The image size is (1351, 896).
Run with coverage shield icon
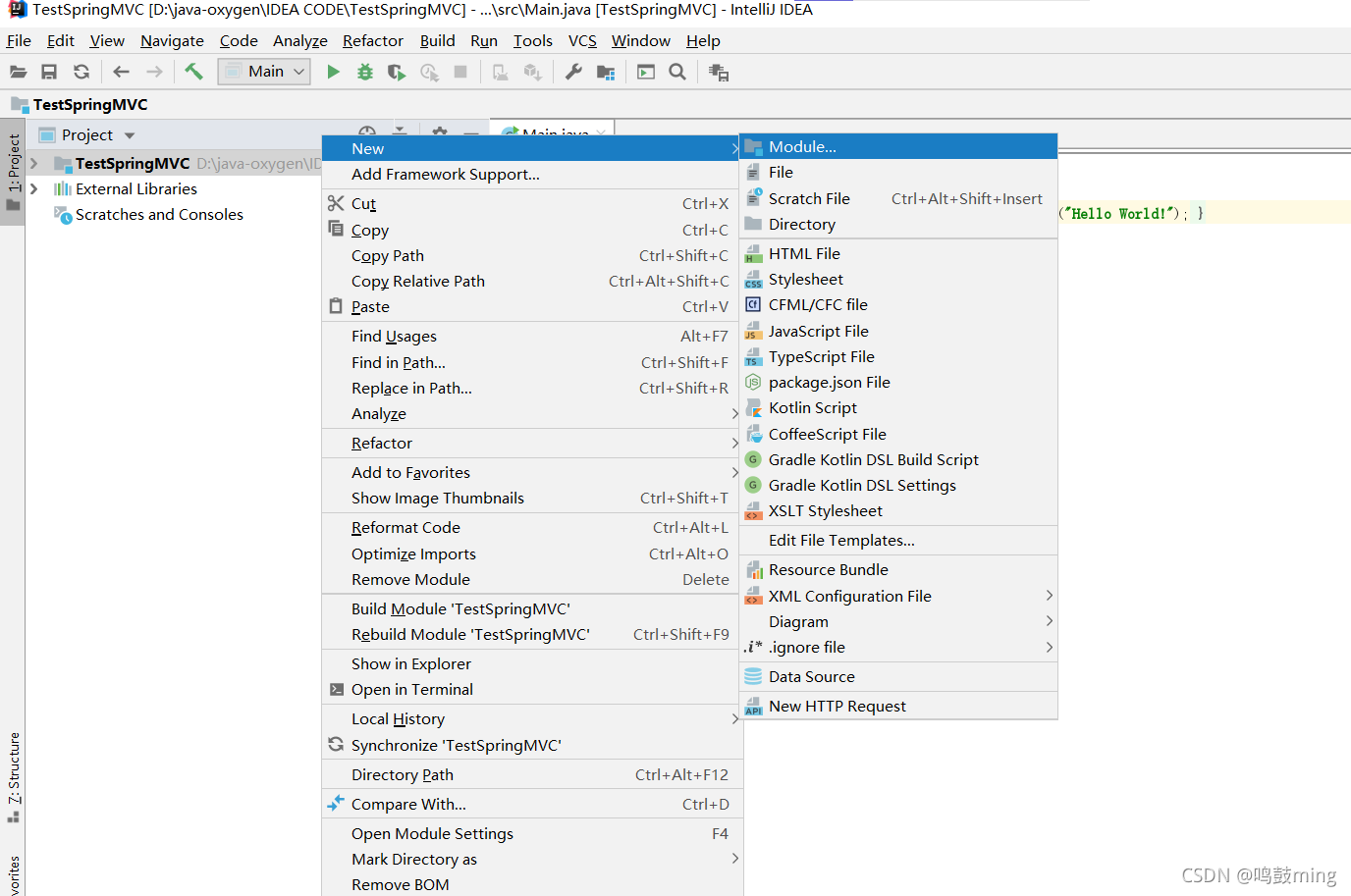(x=397, y=72)
